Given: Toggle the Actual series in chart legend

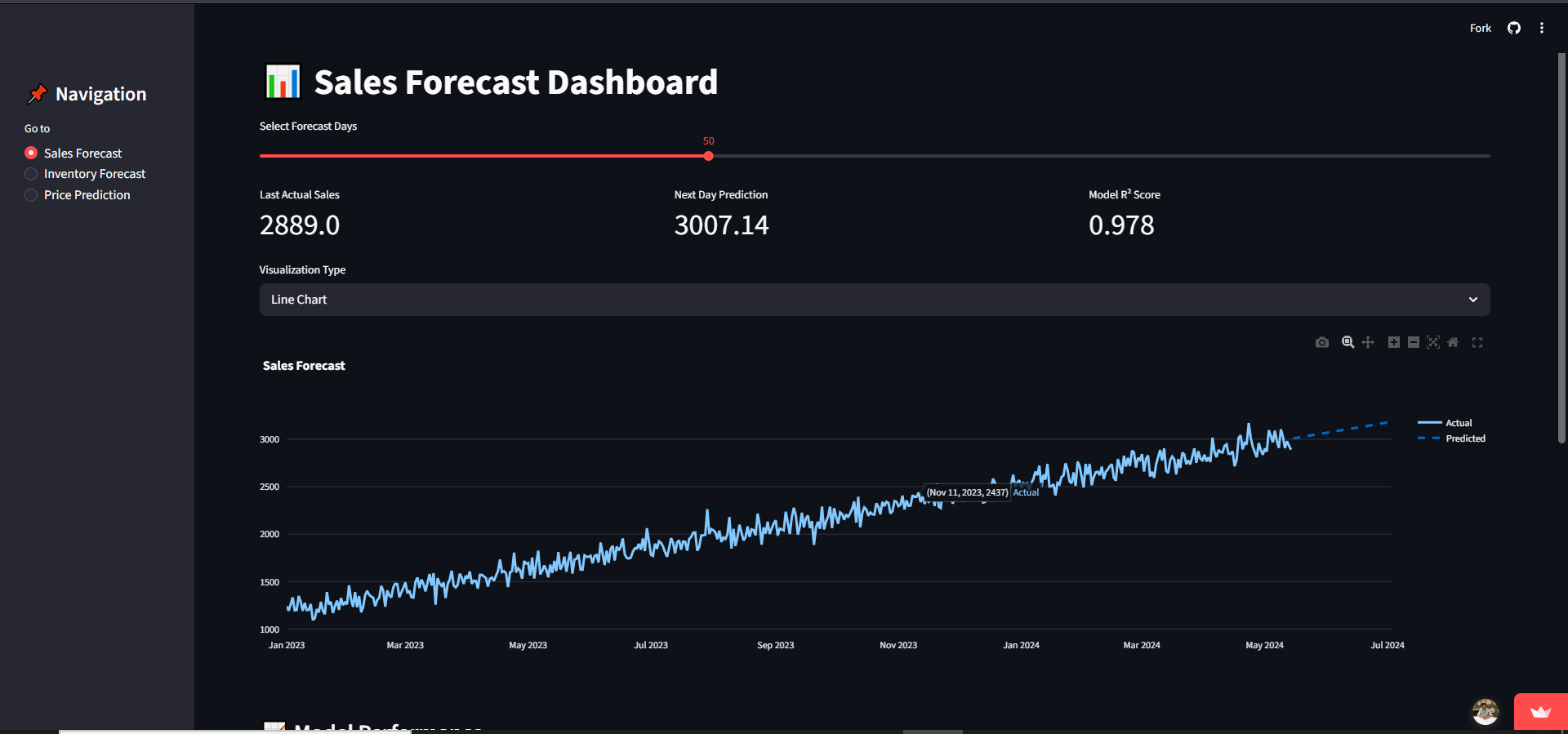Looking at the screenshot, I should click(x=1458, y=423).
